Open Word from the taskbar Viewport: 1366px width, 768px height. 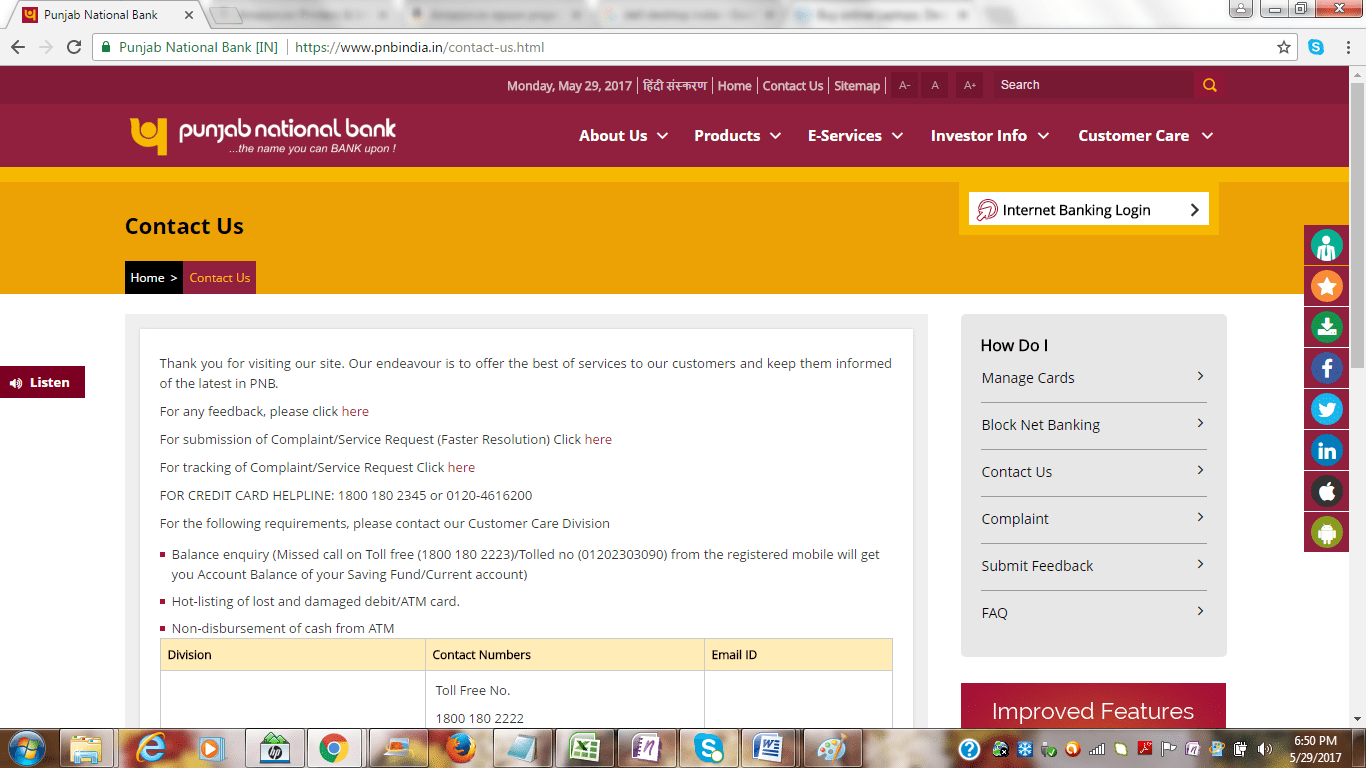tap(769, 748)
